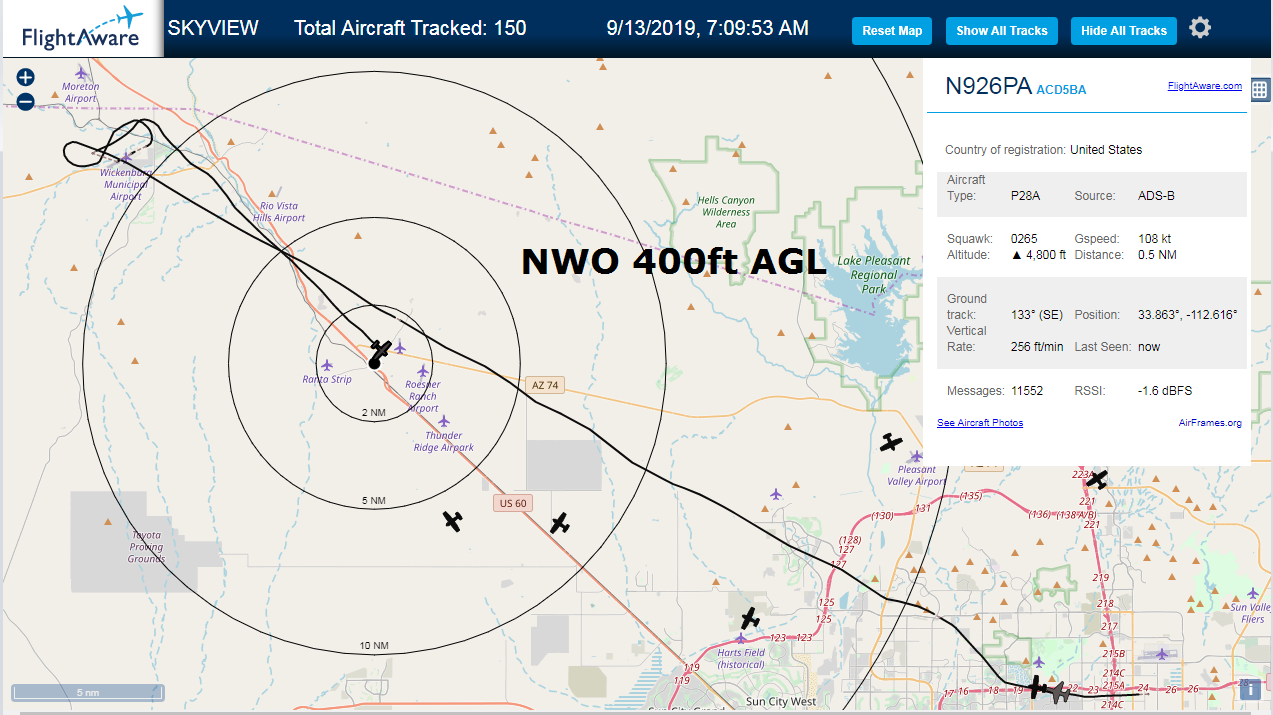Click the AZ 74 highway shield
Screen dimensions: 1273x715
(x=545, y=385)
